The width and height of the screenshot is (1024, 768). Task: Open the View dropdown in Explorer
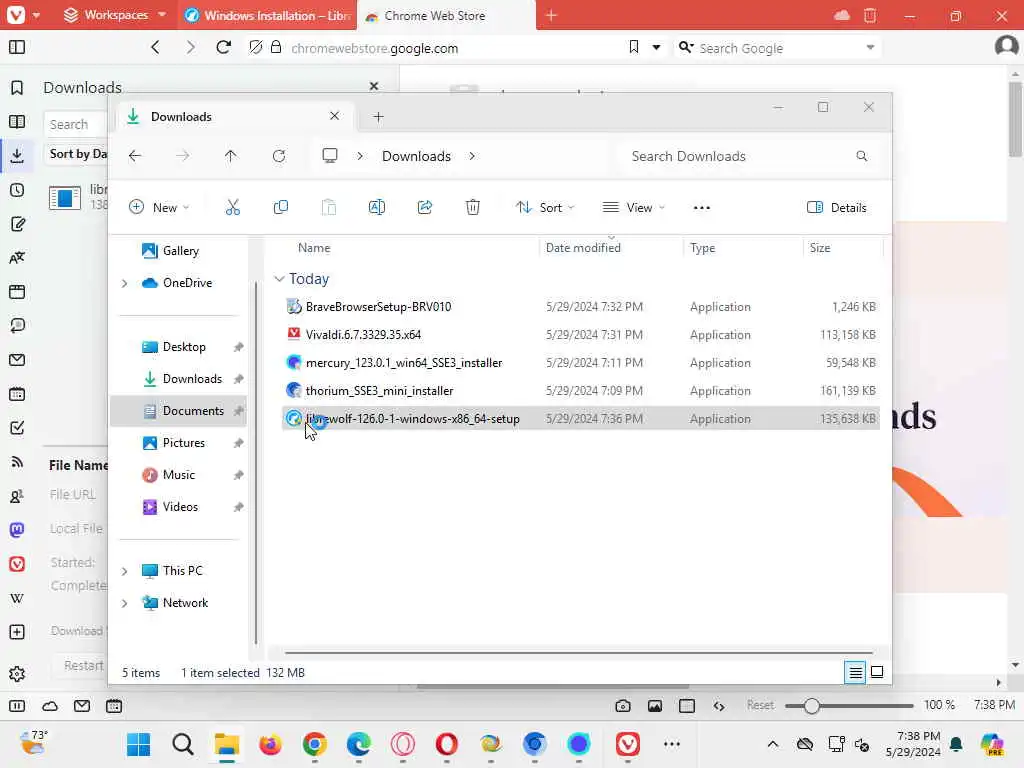coord(633,208)
